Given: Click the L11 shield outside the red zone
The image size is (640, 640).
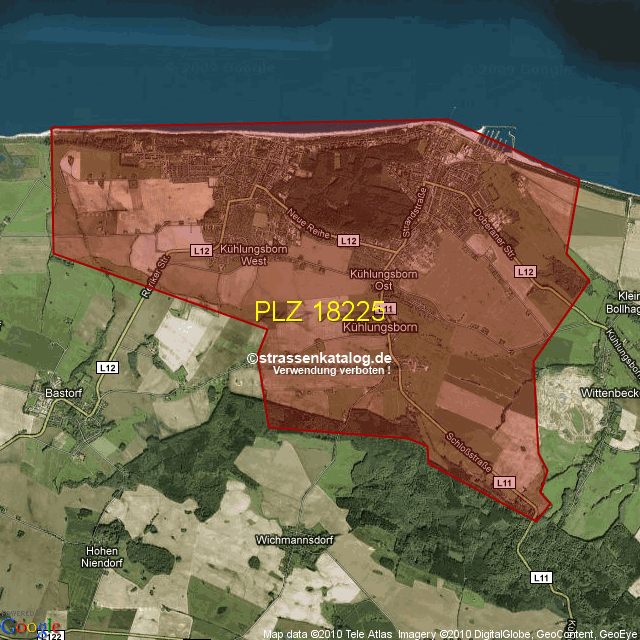Looking at the screenshot, I should [541, 577].
